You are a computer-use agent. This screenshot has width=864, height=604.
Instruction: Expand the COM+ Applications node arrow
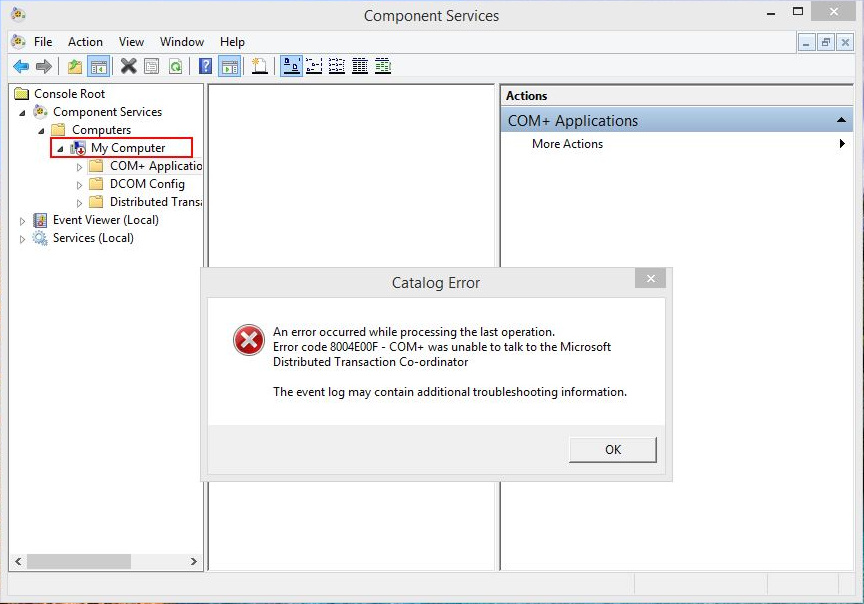pos(79,167)
